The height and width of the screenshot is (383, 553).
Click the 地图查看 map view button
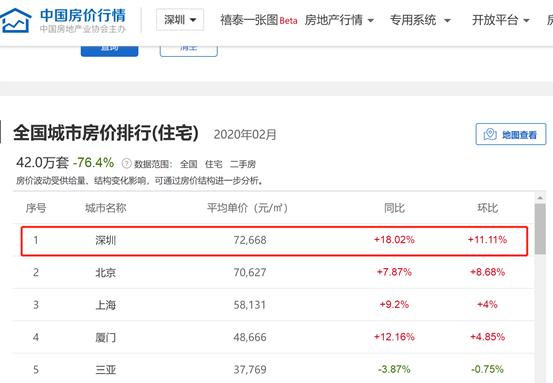click(511, 134)
